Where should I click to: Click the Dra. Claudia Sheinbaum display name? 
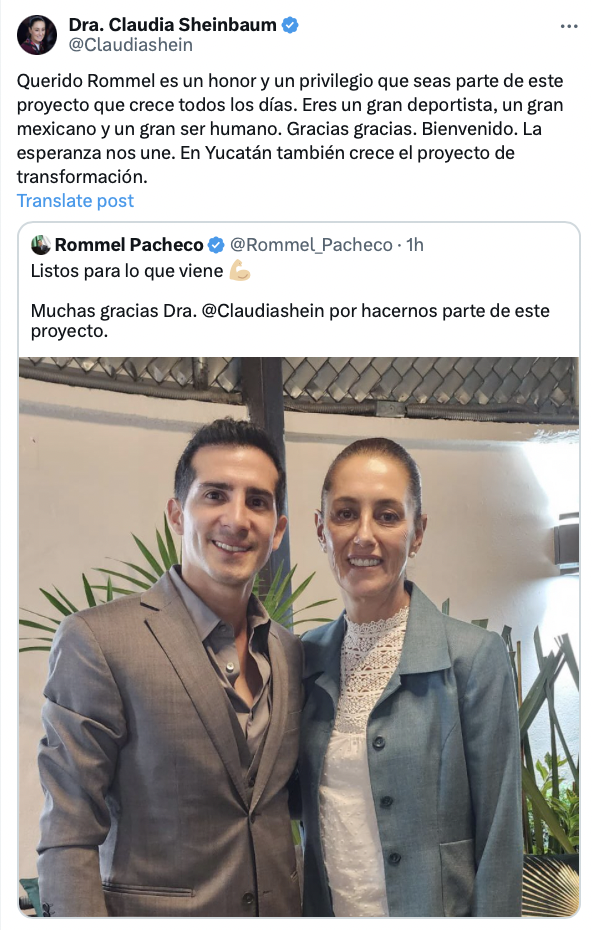(x=173, y=25)
